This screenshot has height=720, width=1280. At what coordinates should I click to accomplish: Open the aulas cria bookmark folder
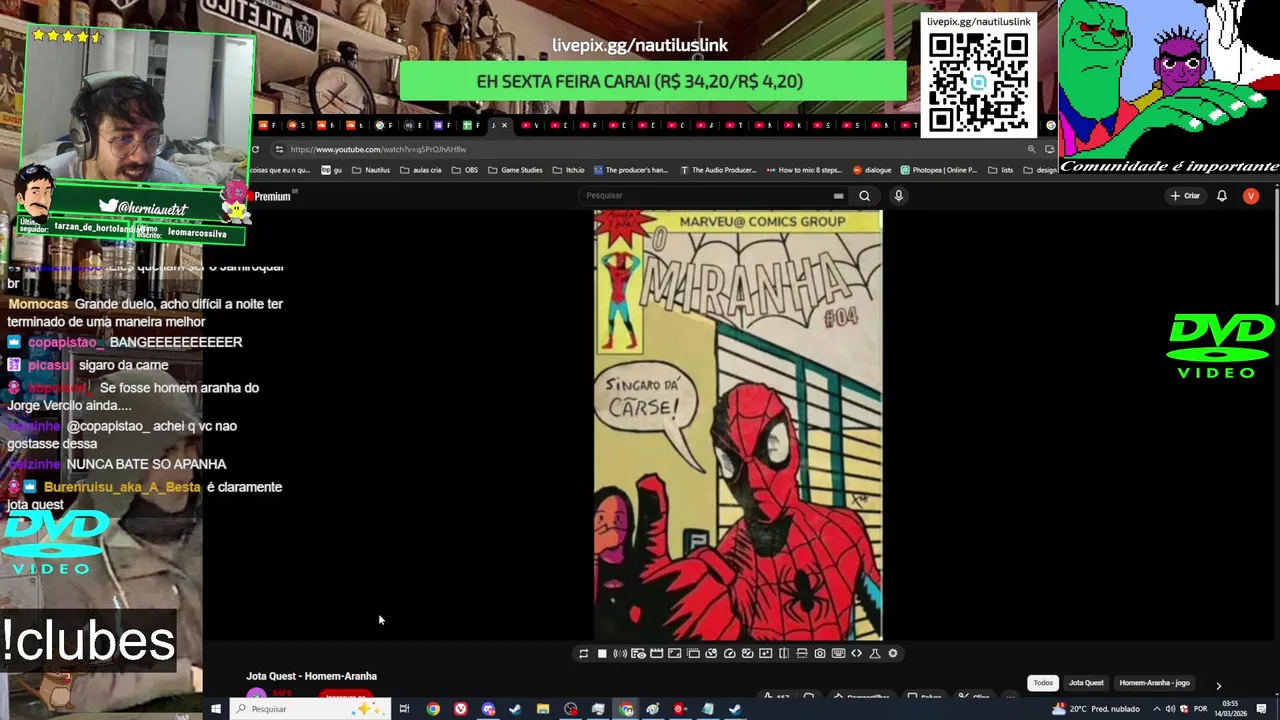[420, 170]
